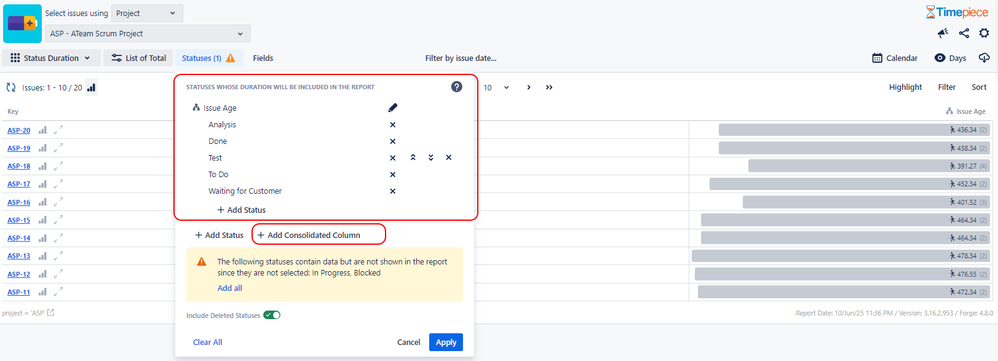
Task: Toggle Include Deleted Statuses switch
Action: [x=272, y=315]
